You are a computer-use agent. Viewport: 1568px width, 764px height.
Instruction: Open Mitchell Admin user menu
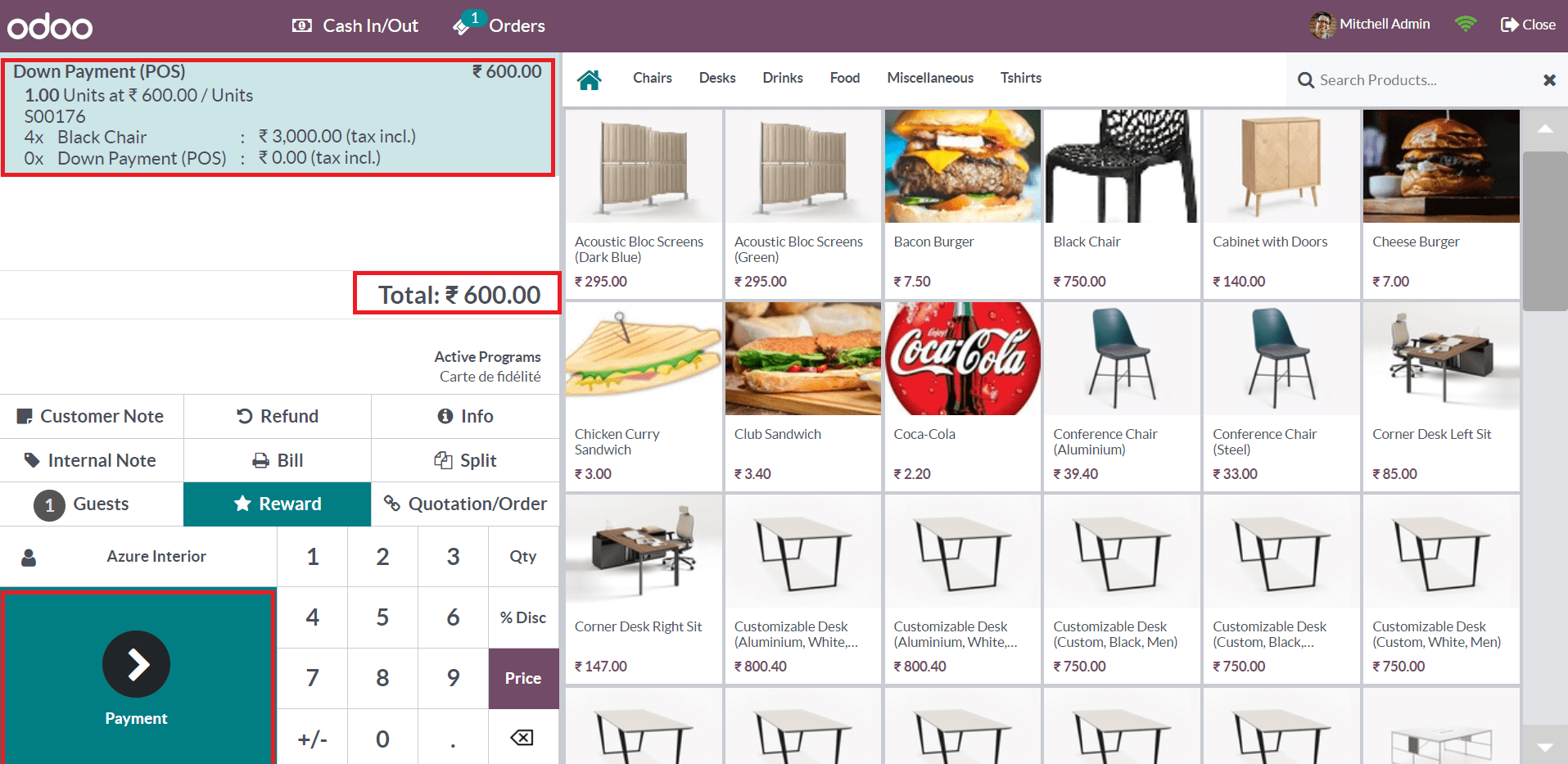tap(1370, 25)
